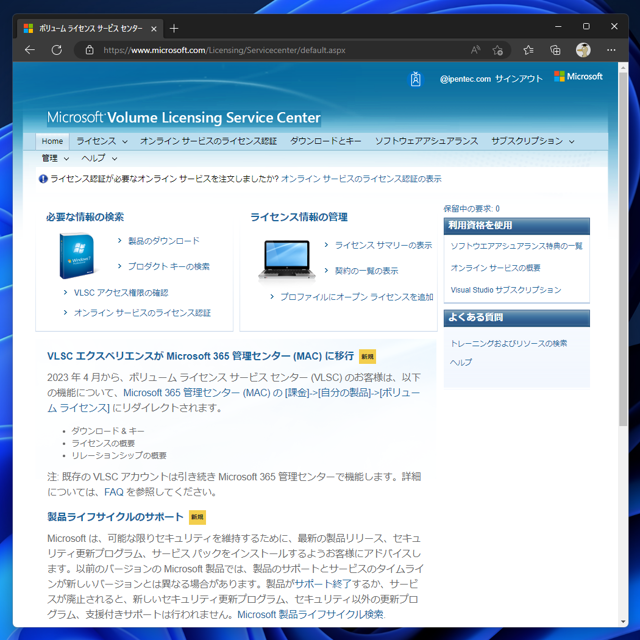Click the Microsoft Volume Licensing Service Center title

(184, 118)
